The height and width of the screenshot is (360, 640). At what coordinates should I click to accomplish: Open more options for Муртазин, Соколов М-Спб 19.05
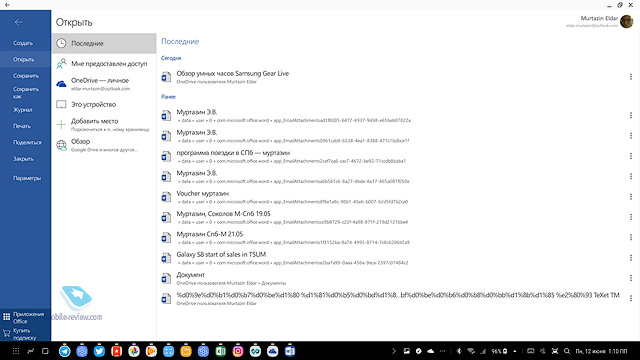(x=631, y=217)
